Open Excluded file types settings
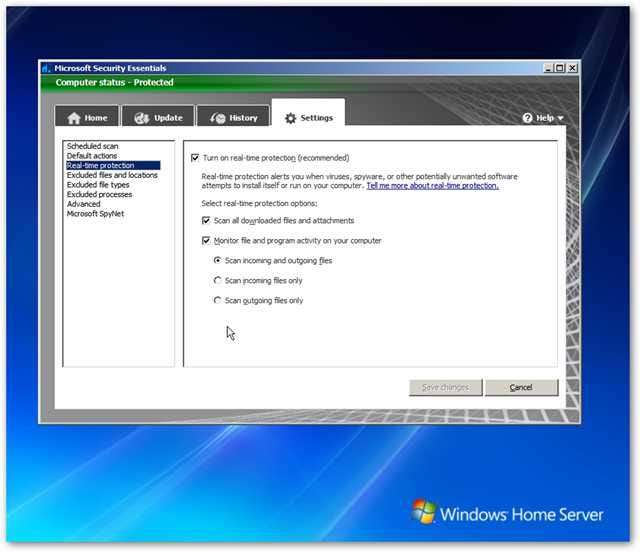The image size is (640, 552). (98, 185)
